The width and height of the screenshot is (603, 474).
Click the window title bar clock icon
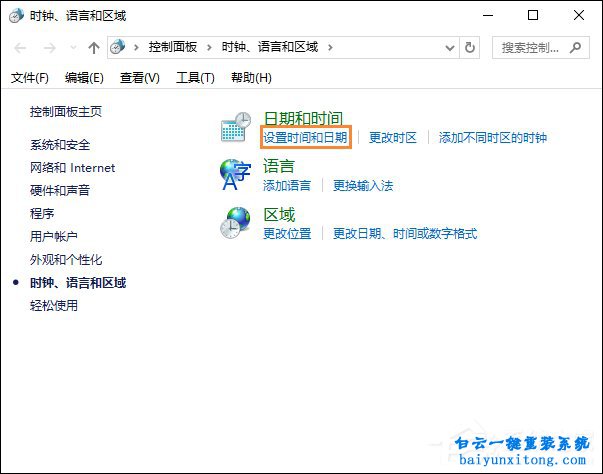pyautogui.click(x=17, y=16)
